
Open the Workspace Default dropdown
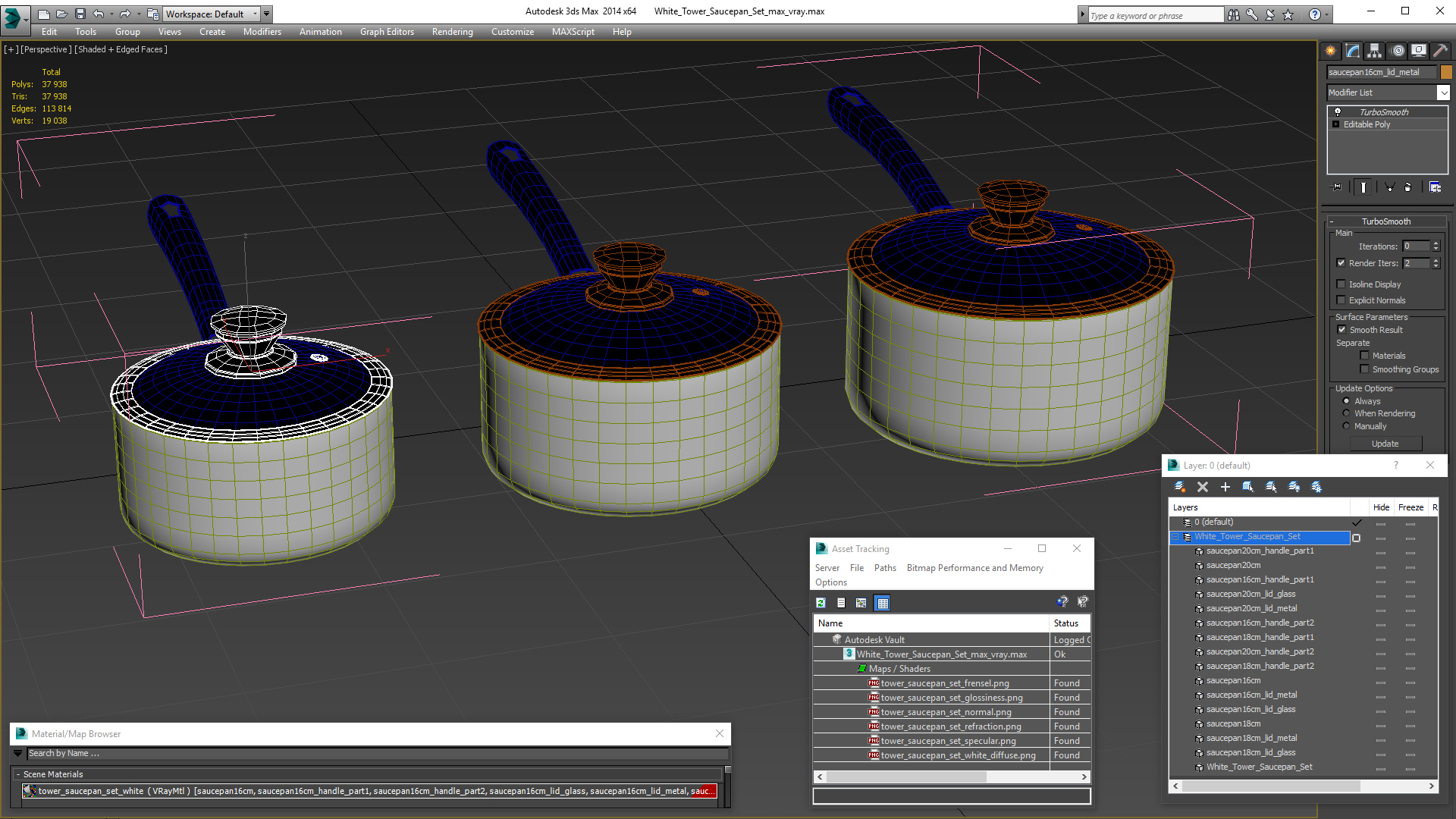tap(212, 14)
